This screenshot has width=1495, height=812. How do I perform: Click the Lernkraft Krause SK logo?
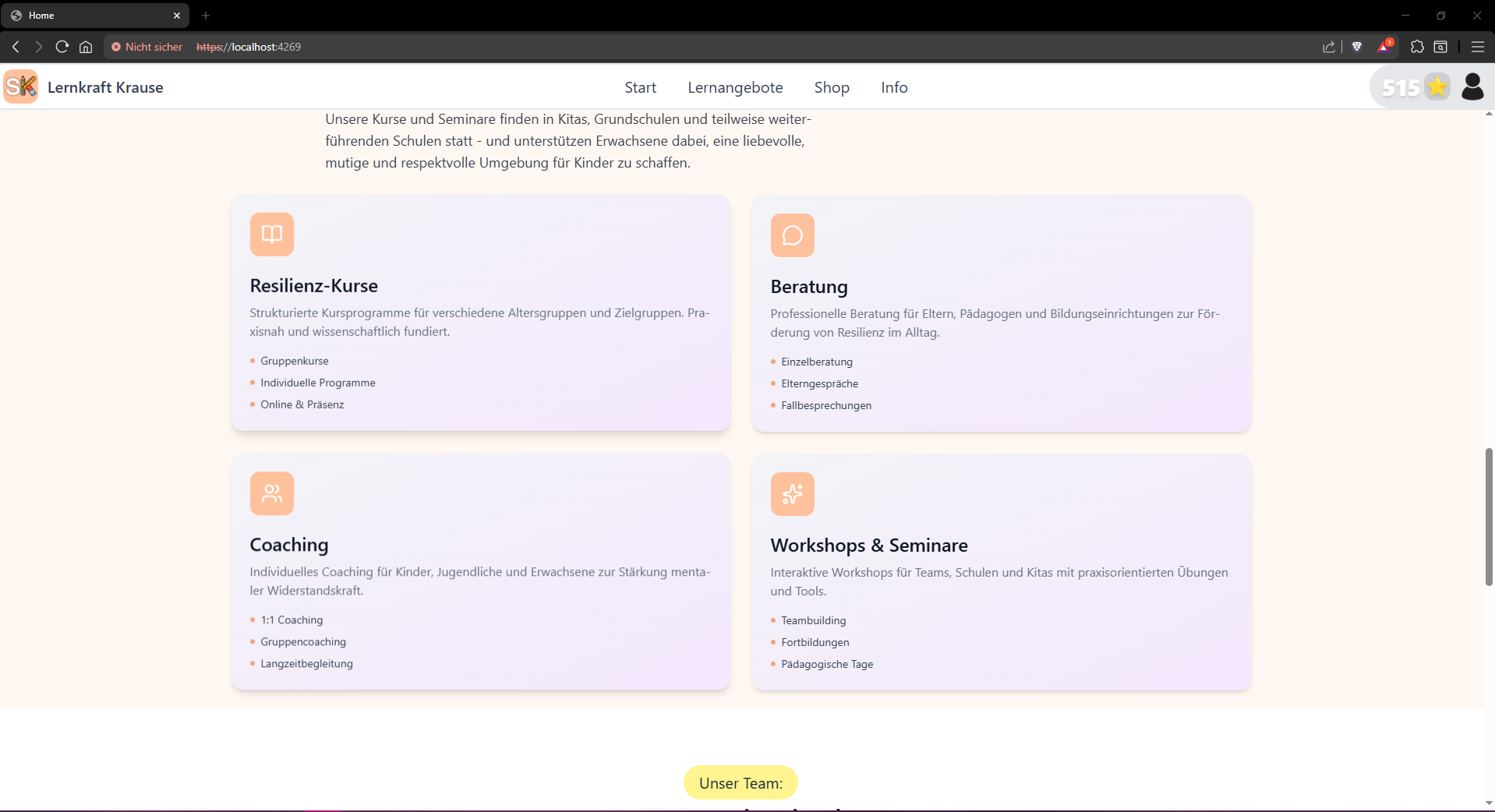[21, 86]
